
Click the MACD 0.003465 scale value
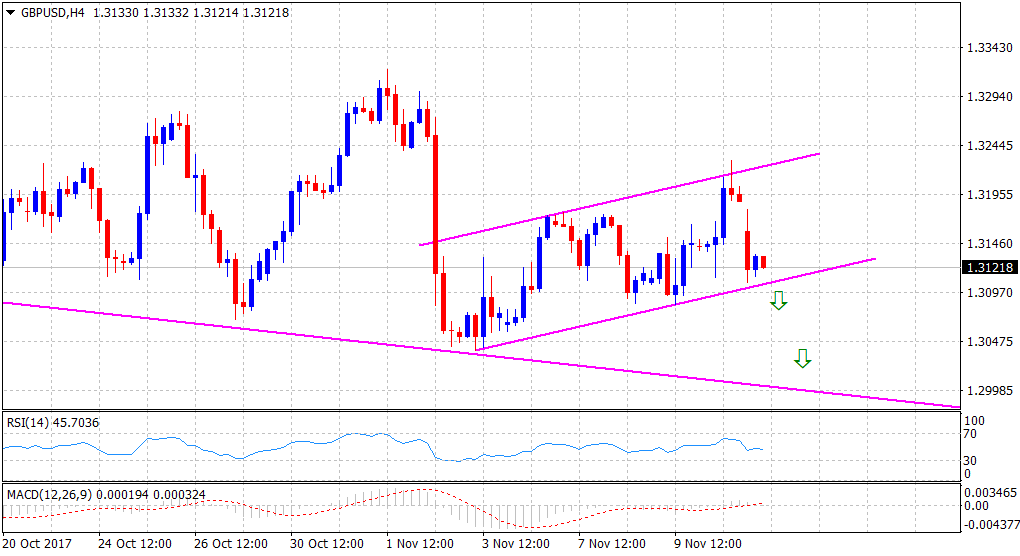pos(991,493)
